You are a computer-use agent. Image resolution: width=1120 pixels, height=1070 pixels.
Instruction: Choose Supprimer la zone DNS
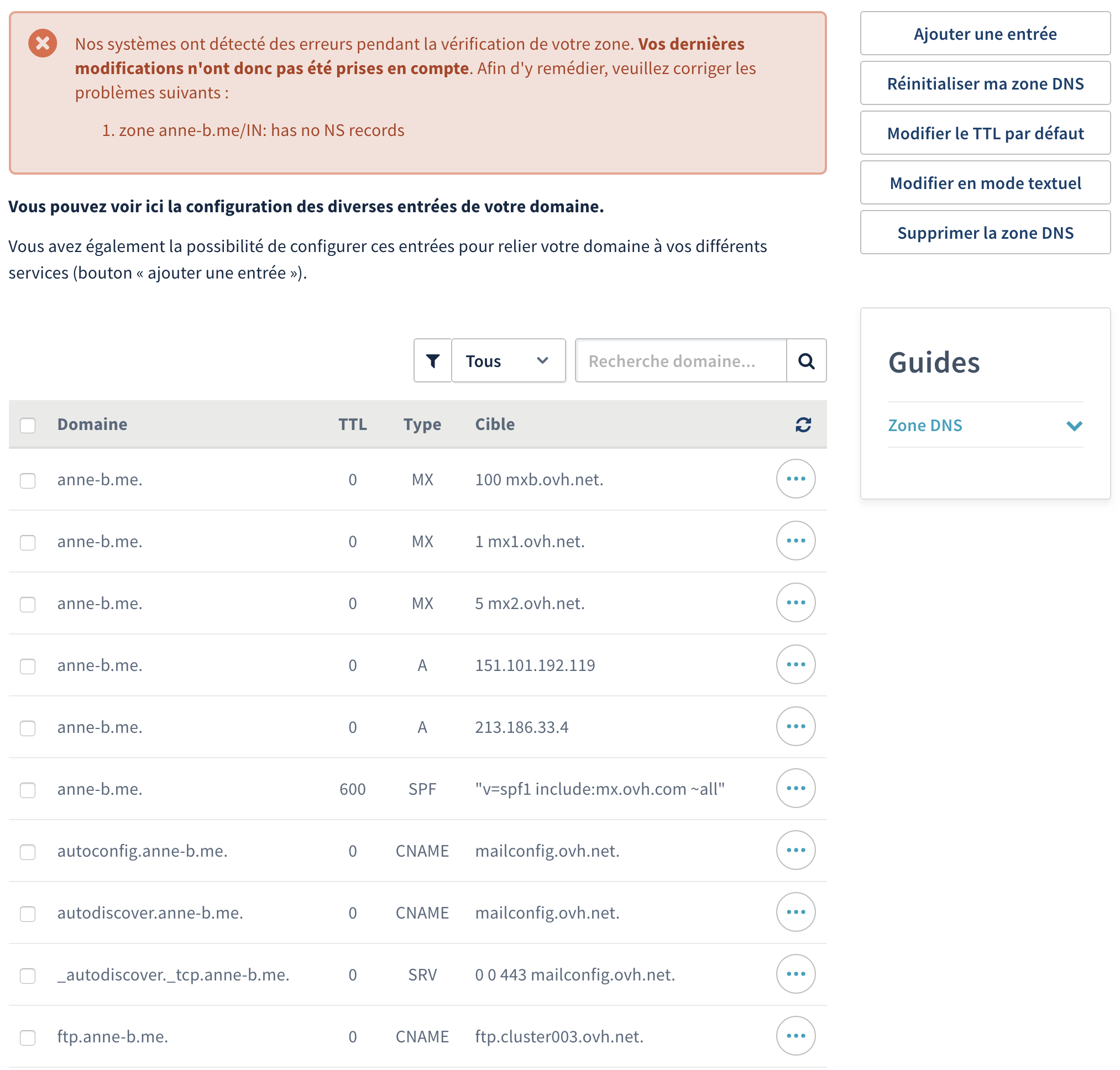(x=985, y=233)
